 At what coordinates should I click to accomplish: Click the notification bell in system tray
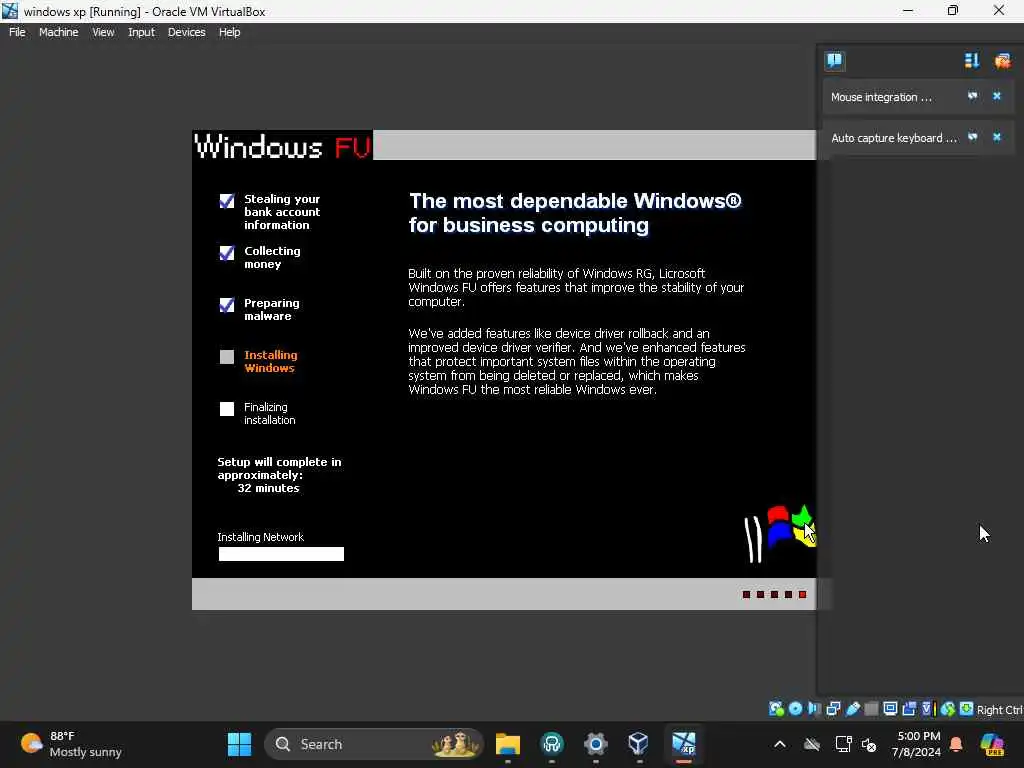pyautogui.click(x=956, y=744)
